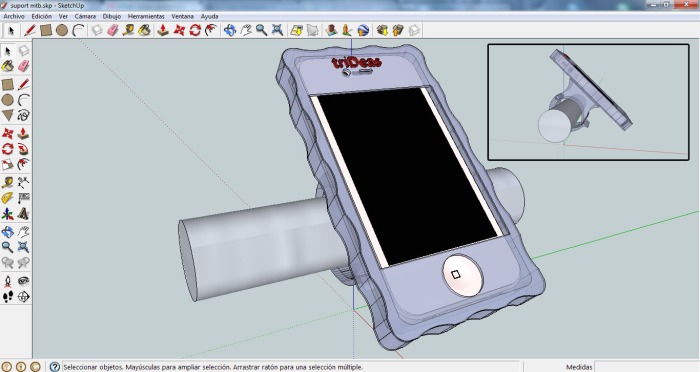Open the Herramientas menu

click(x=146, y=16)
